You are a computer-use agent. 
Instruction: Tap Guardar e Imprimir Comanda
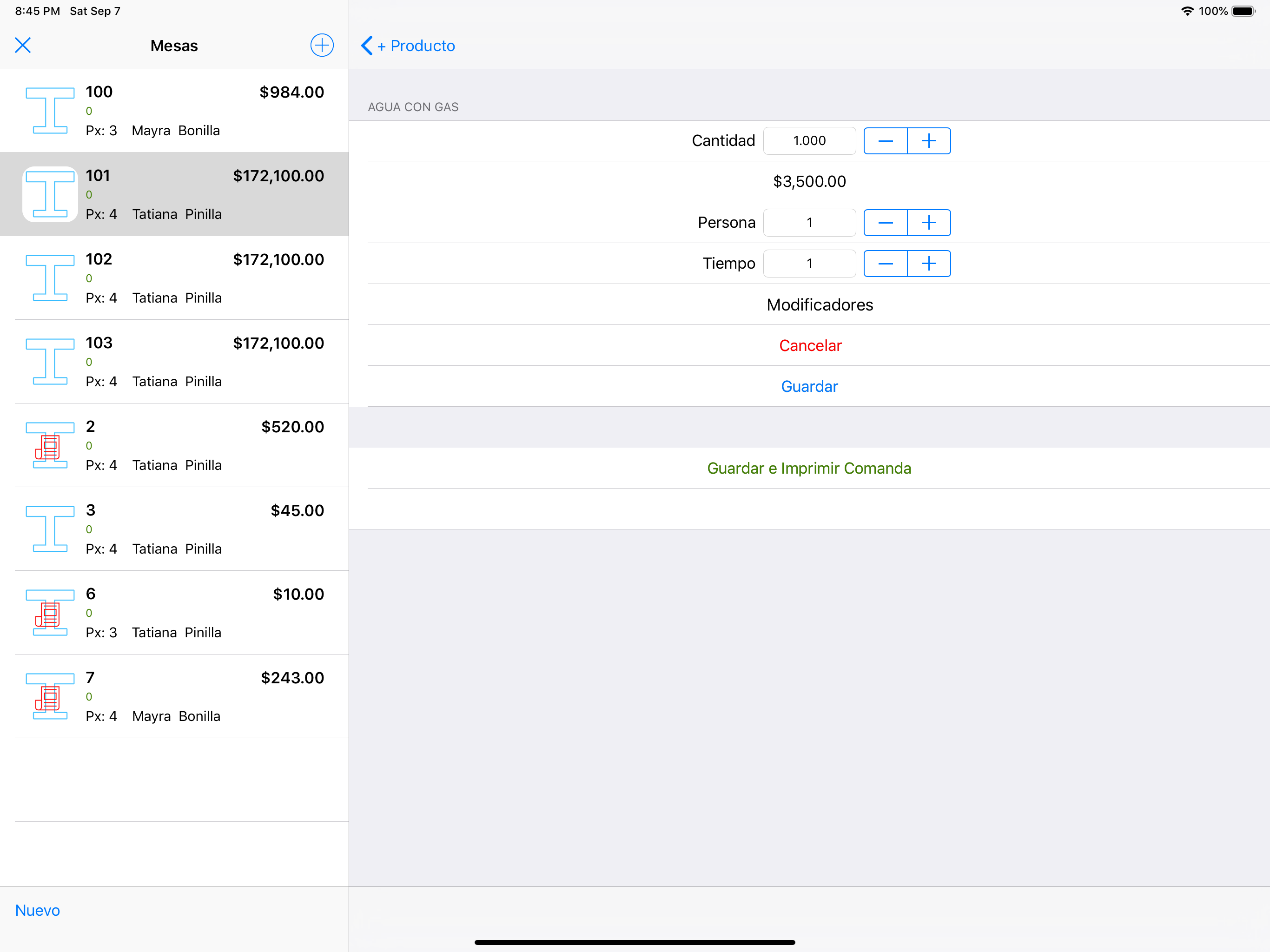pos(809,469)
